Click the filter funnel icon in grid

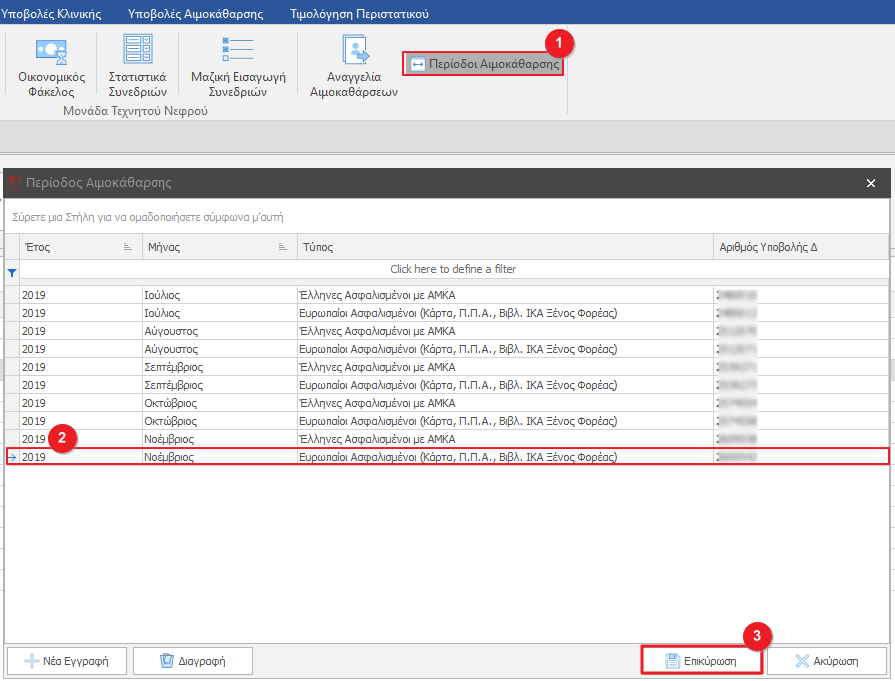click(x=12, y=272)
